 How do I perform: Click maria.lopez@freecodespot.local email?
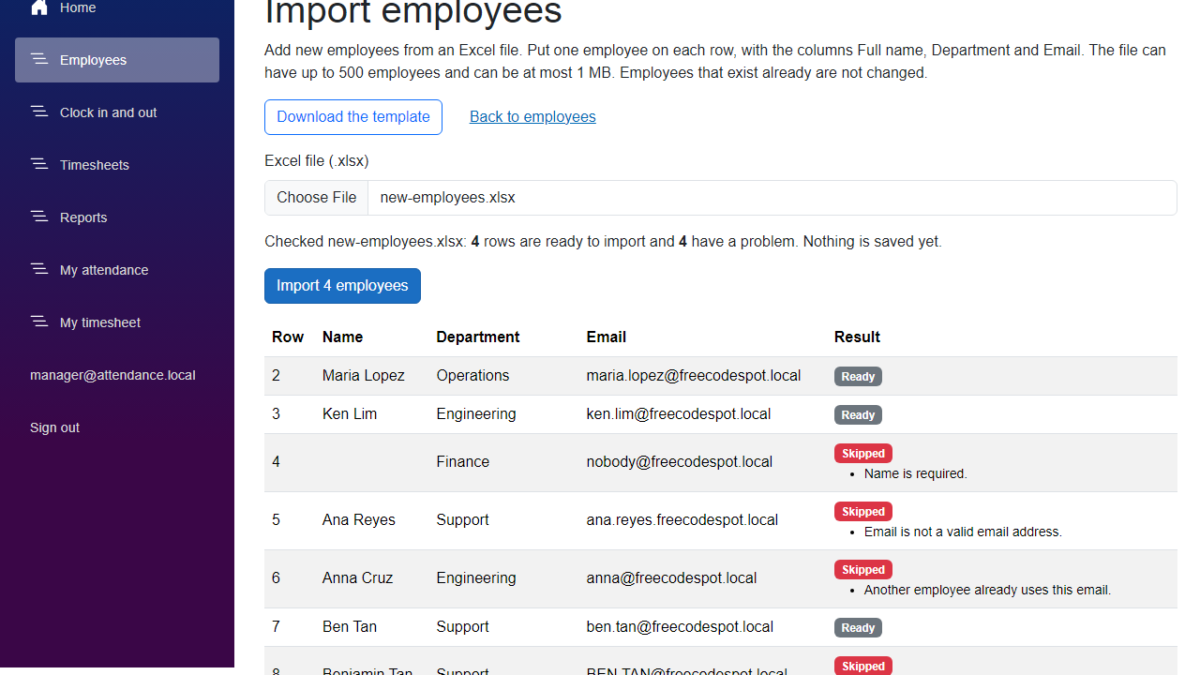coord(693,376)
